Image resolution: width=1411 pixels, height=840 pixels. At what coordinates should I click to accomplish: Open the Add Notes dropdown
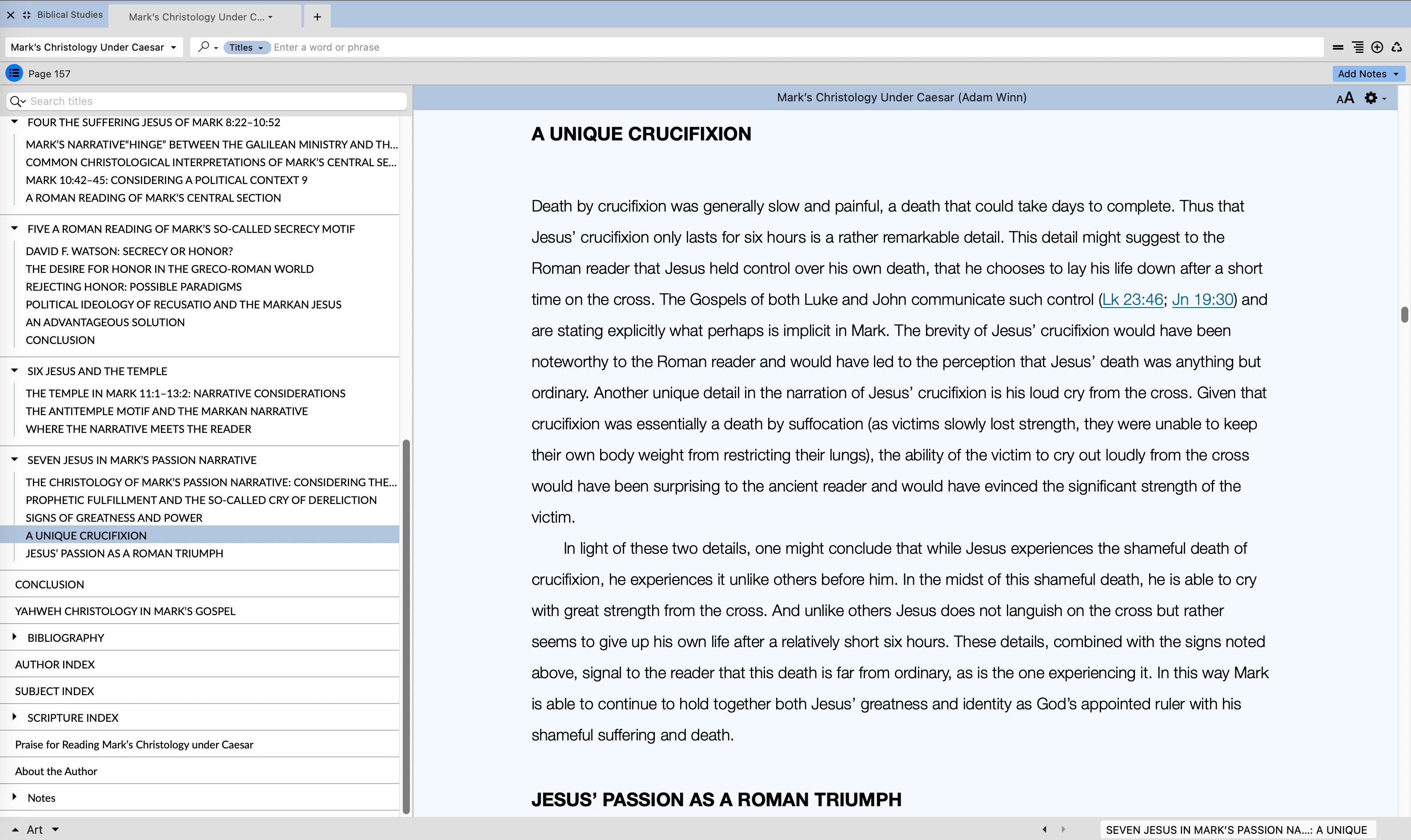[1368, 74]
